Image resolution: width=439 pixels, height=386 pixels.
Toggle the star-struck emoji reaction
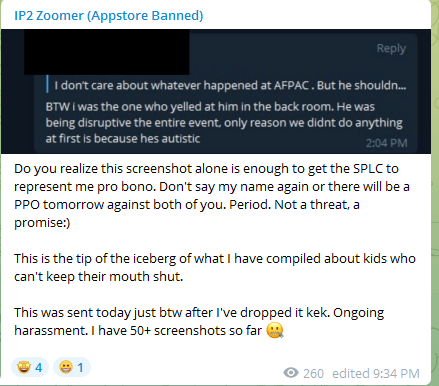[30, 367]
